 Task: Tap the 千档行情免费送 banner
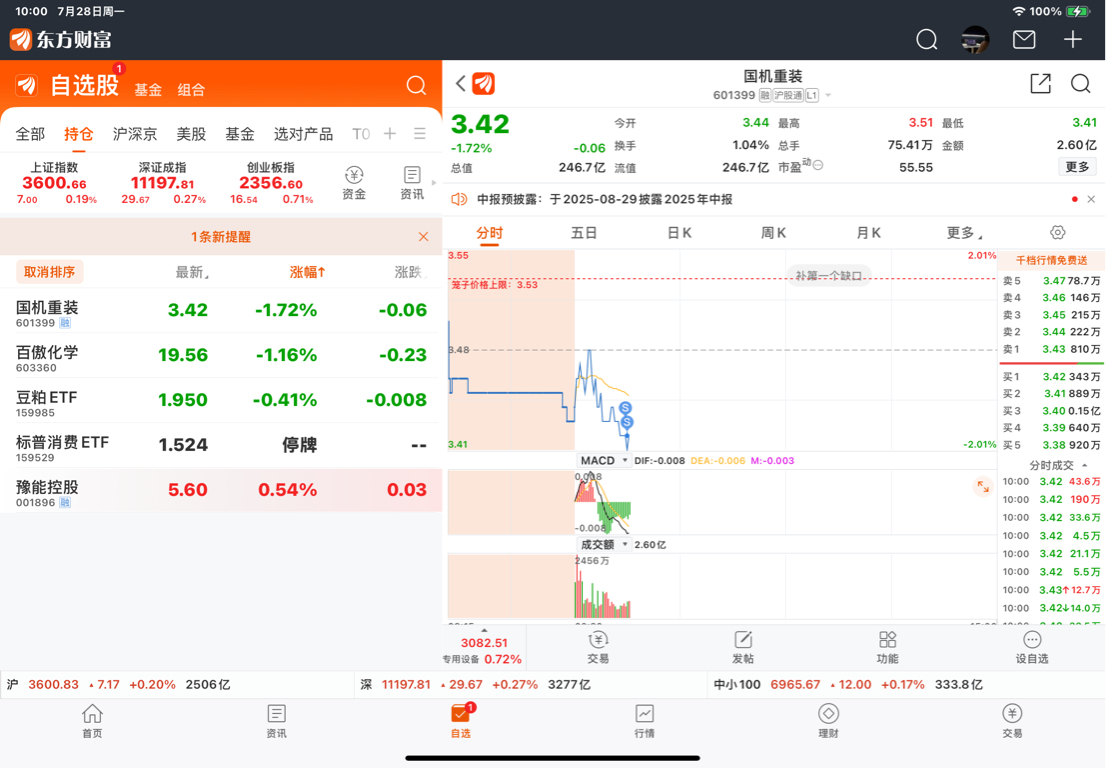pos(1051,260)
